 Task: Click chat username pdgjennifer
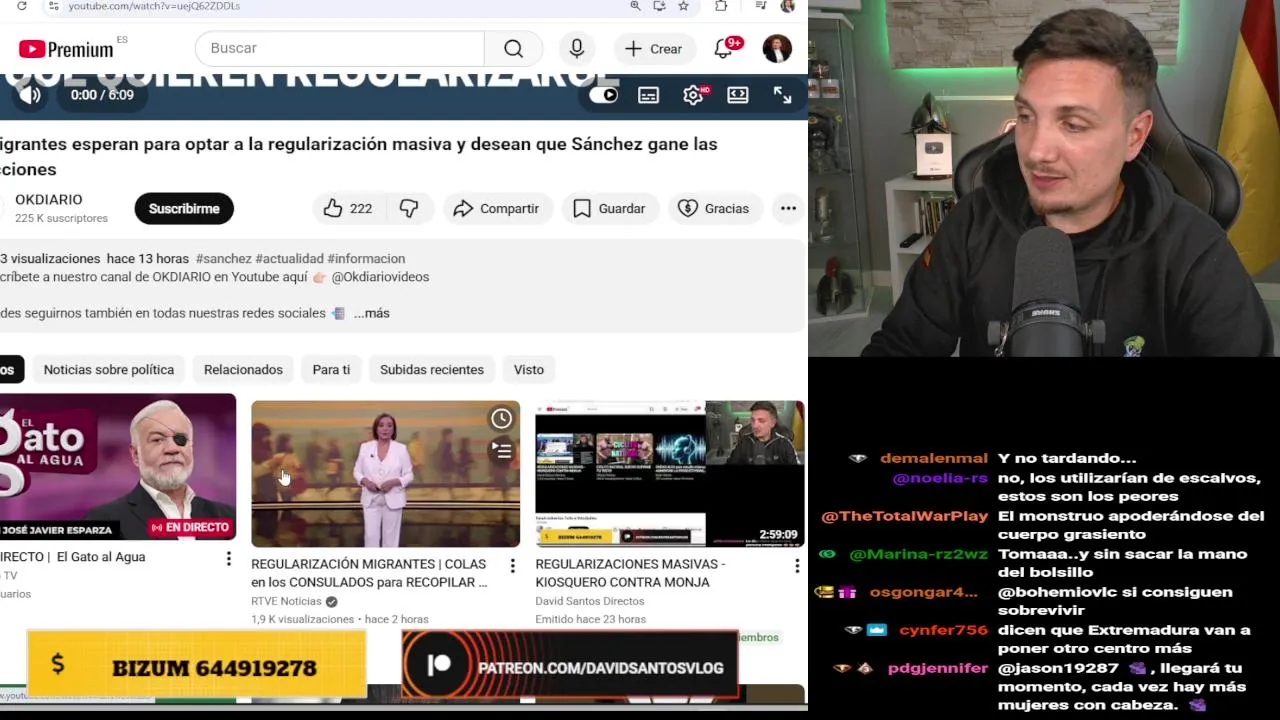point(938,668)
